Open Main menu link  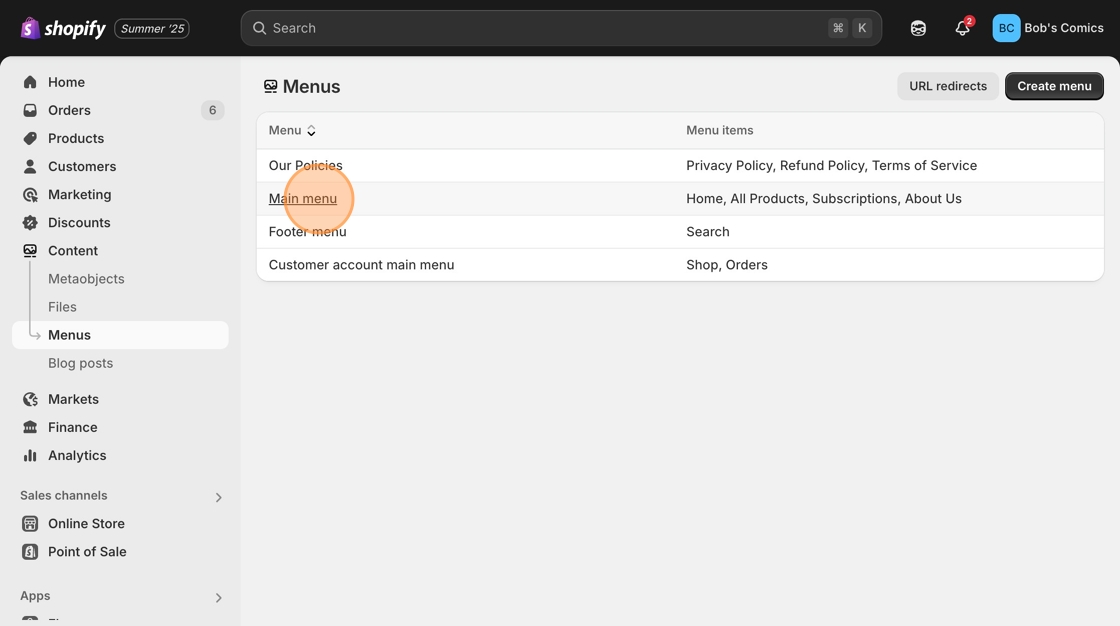pyautogui.click(x=303, y=199)
